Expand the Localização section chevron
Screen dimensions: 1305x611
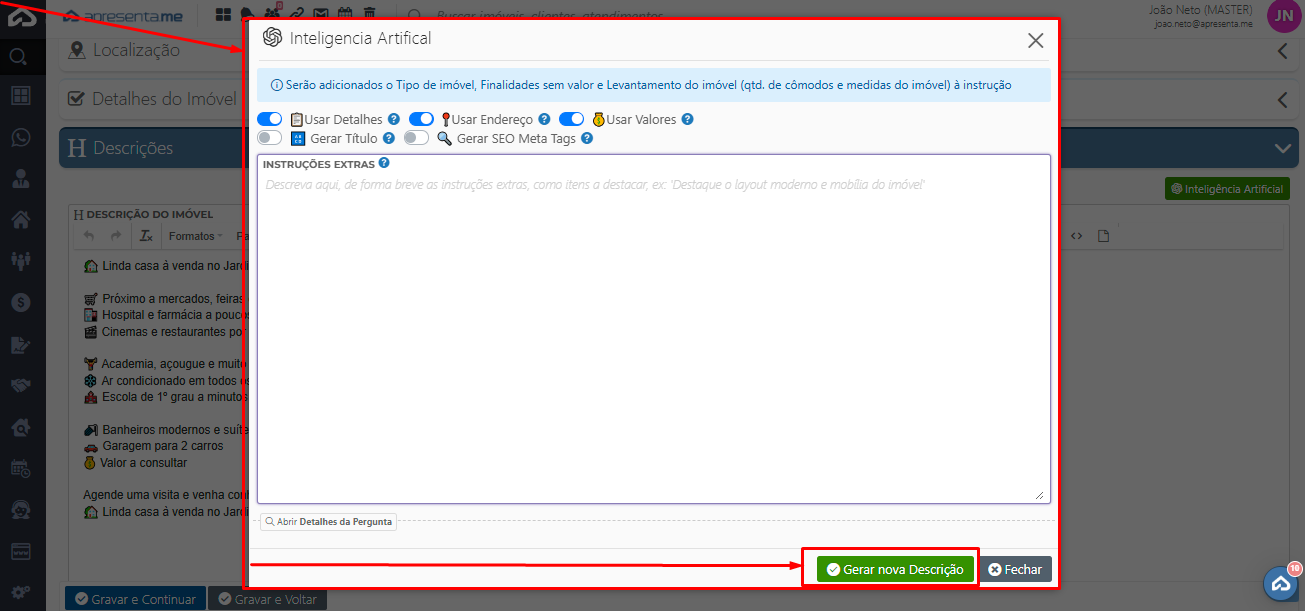tap(1283, 51)
